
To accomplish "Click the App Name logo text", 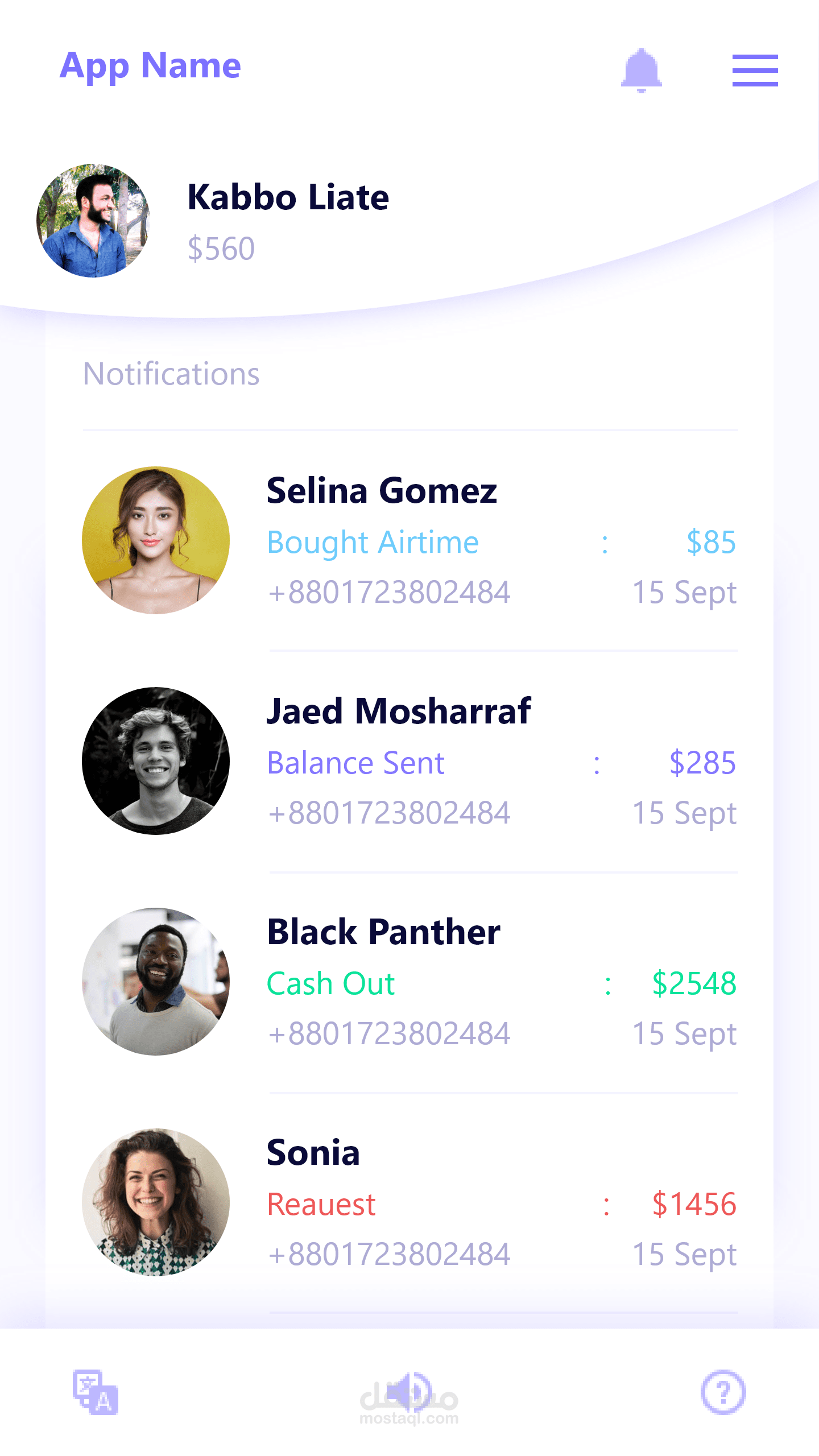I will 150,66.
